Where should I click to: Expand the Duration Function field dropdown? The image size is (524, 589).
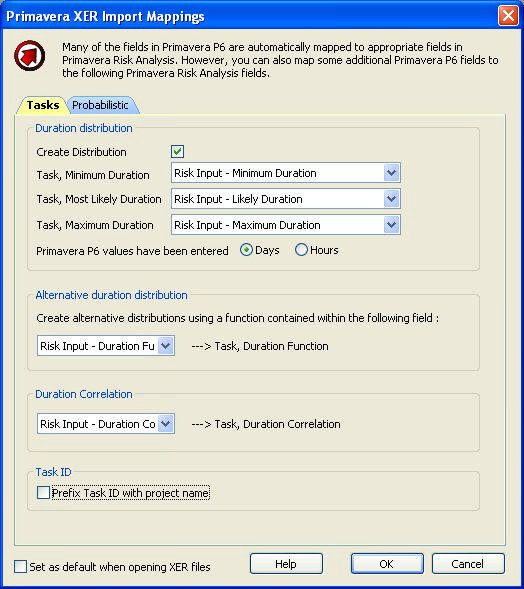[166, 346]
